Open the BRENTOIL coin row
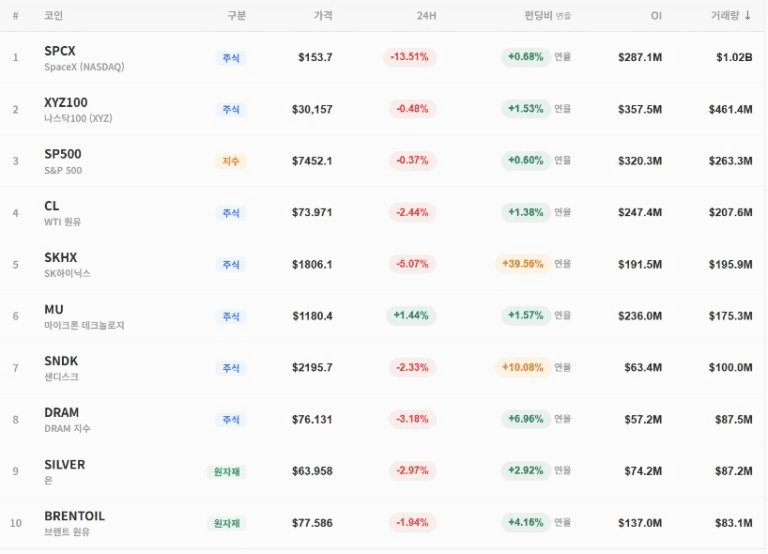 click(382, 523)
